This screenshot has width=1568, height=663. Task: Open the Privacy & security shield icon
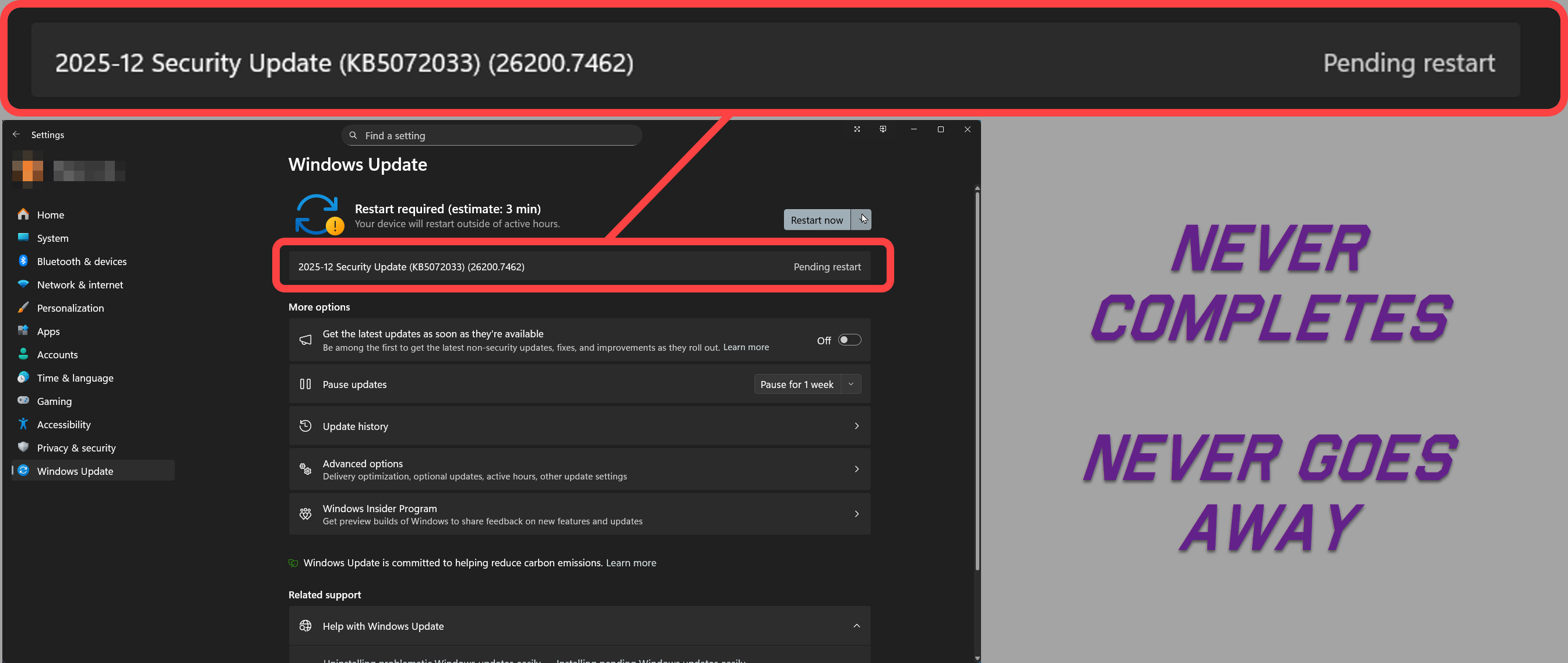click(23, 447)
